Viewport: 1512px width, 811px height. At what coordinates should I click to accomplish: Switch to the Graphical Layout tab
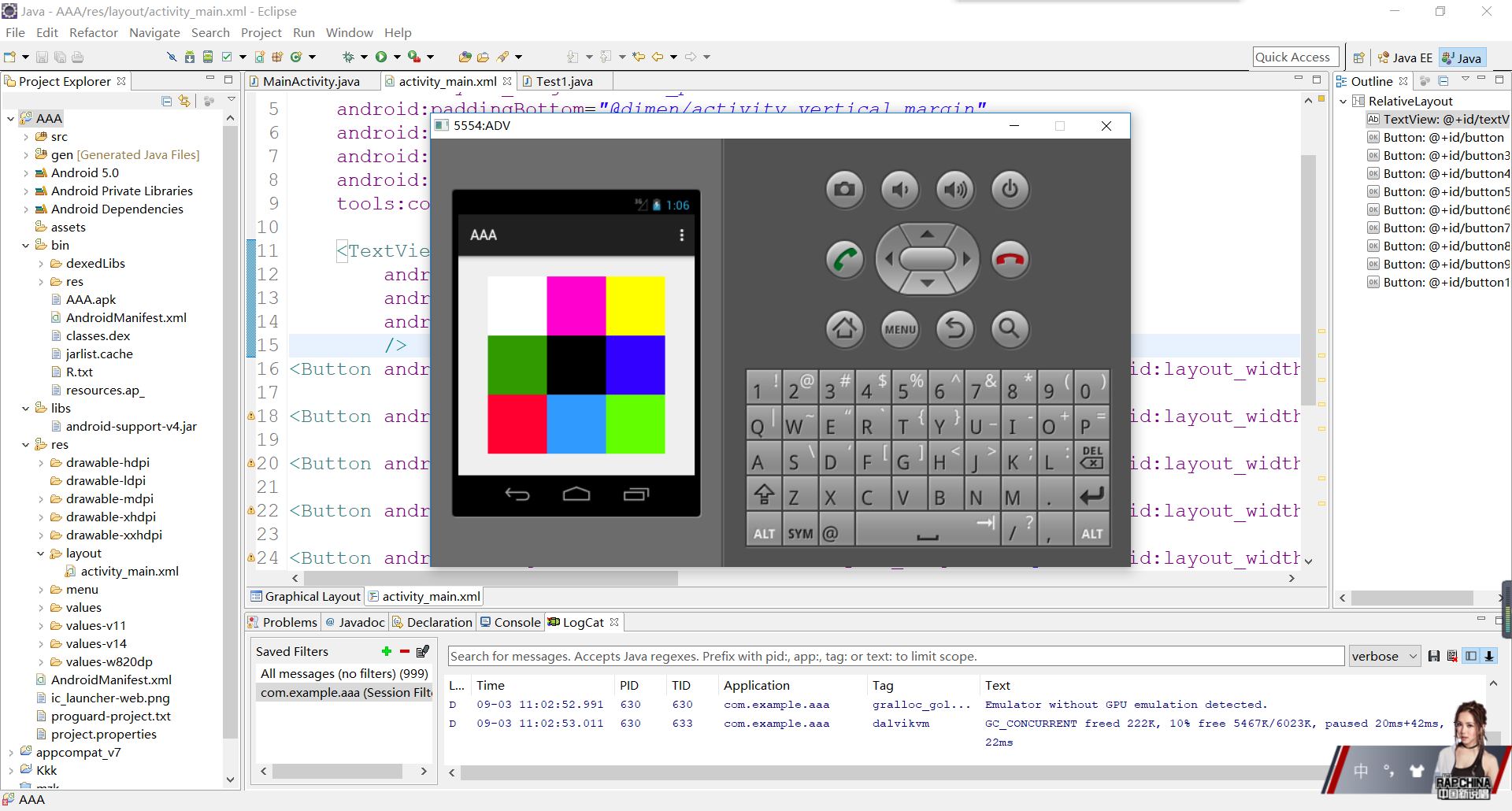(306, 597)
